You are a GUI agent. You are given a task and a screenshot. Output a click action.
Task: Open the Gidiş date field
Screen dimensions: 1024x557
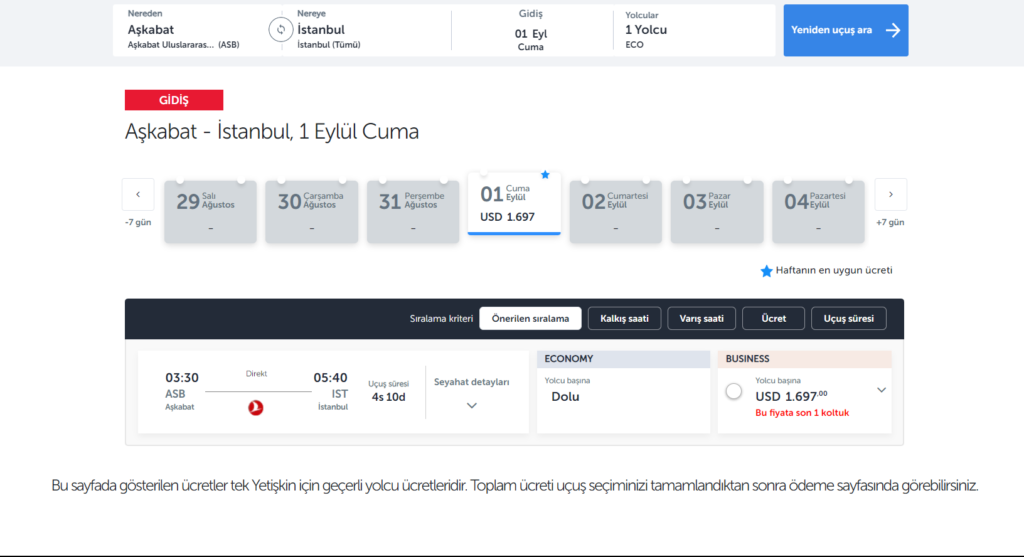531,30
